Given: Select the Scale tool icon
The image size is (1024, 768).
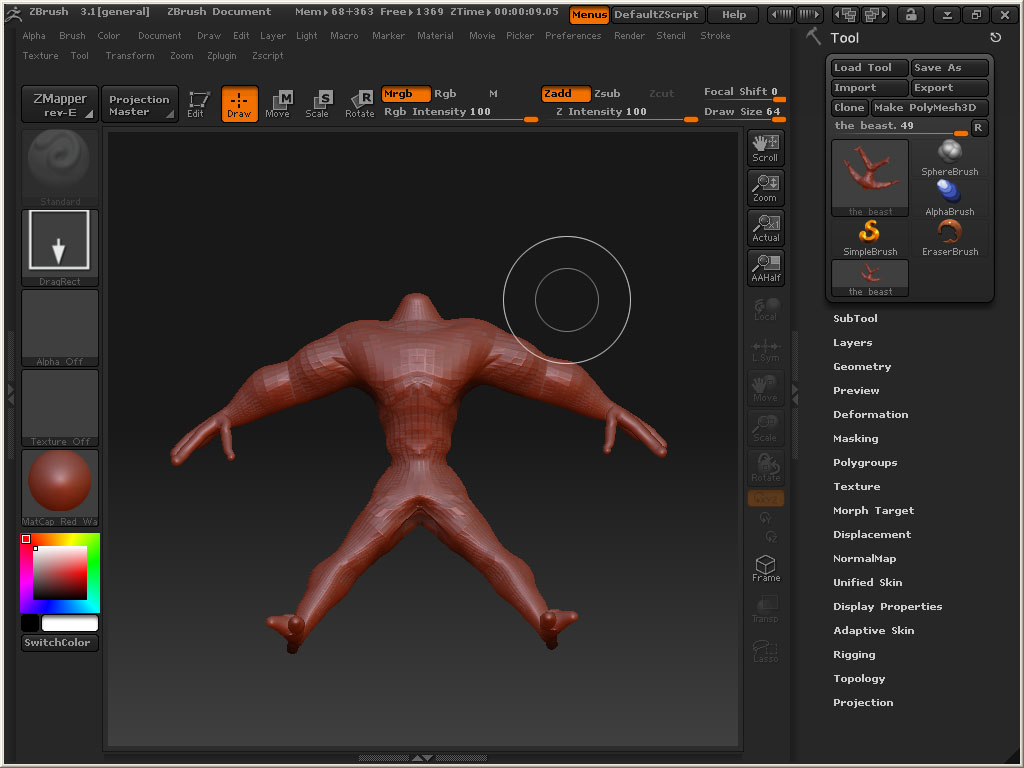Looking at the screenshot, I should pos(317,103).
